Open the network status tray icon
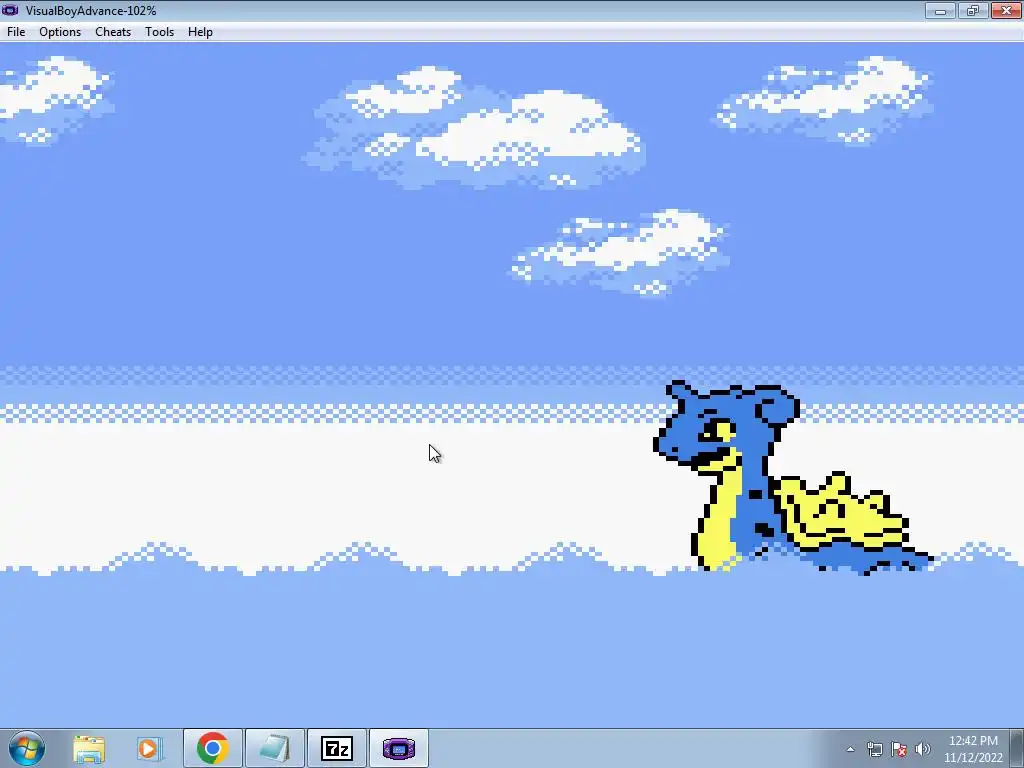 [874, 749]
